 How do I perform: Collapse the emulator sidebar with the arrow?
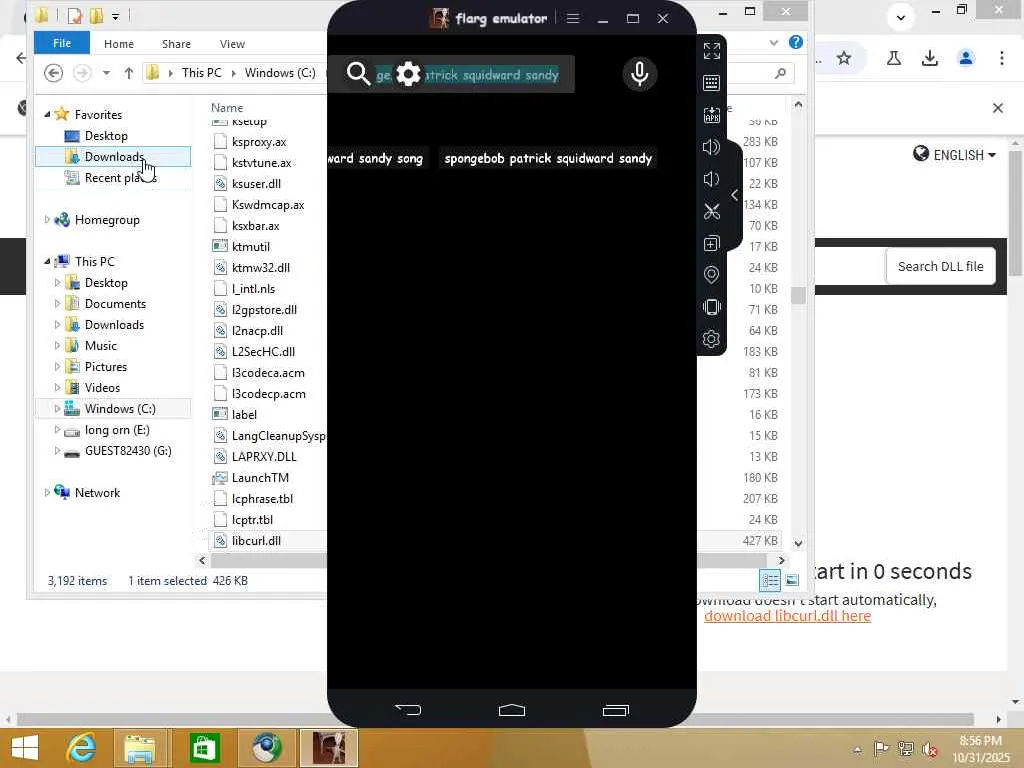click(x=735, y=195)
